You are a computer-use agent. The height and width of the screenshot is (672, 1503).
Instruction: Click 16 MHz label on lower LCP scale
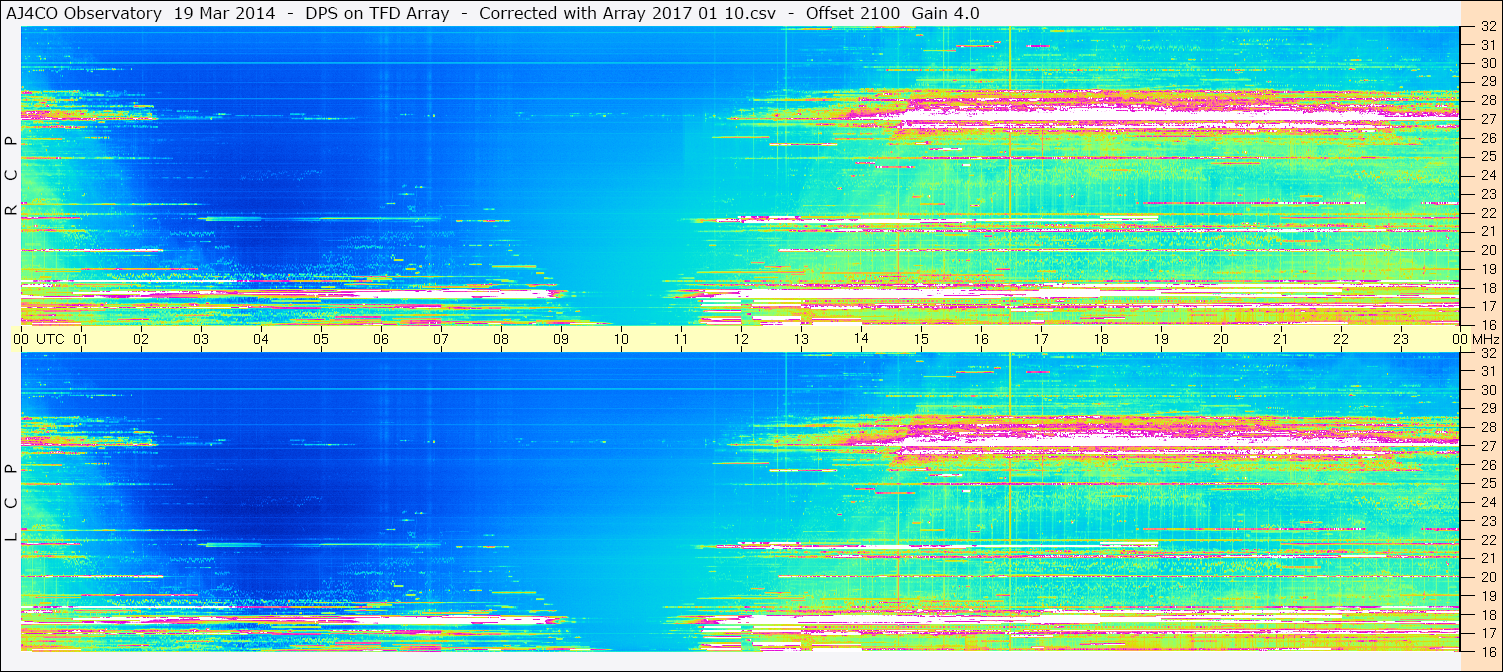point(1487,651)
